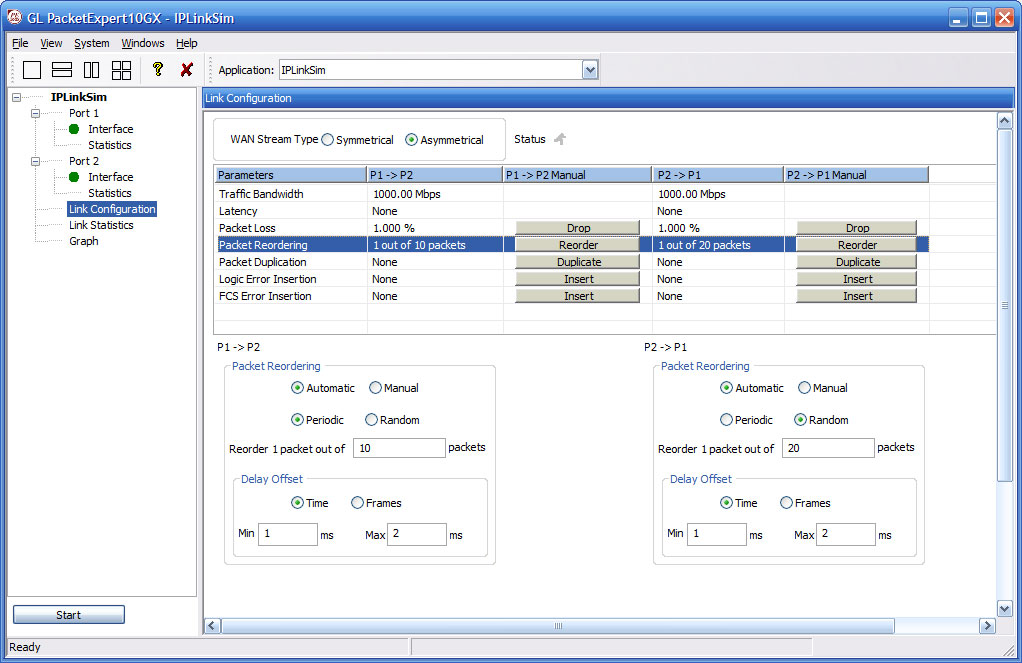Click Duplicate button for P2 -> P1 Manual
1022x663 pixels.
[x=857, y=261]
